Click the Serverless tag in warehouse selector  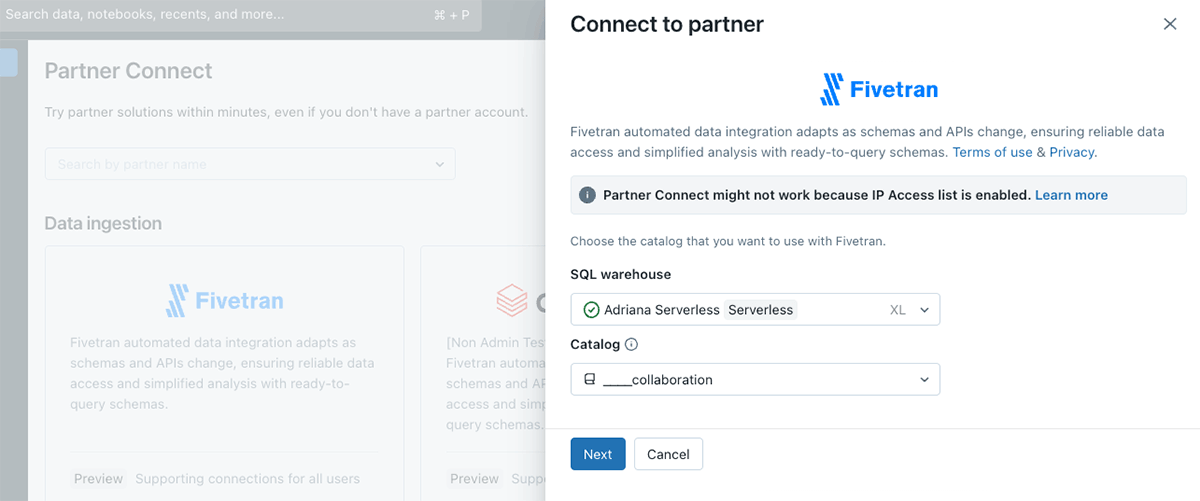tap(760, 310)
